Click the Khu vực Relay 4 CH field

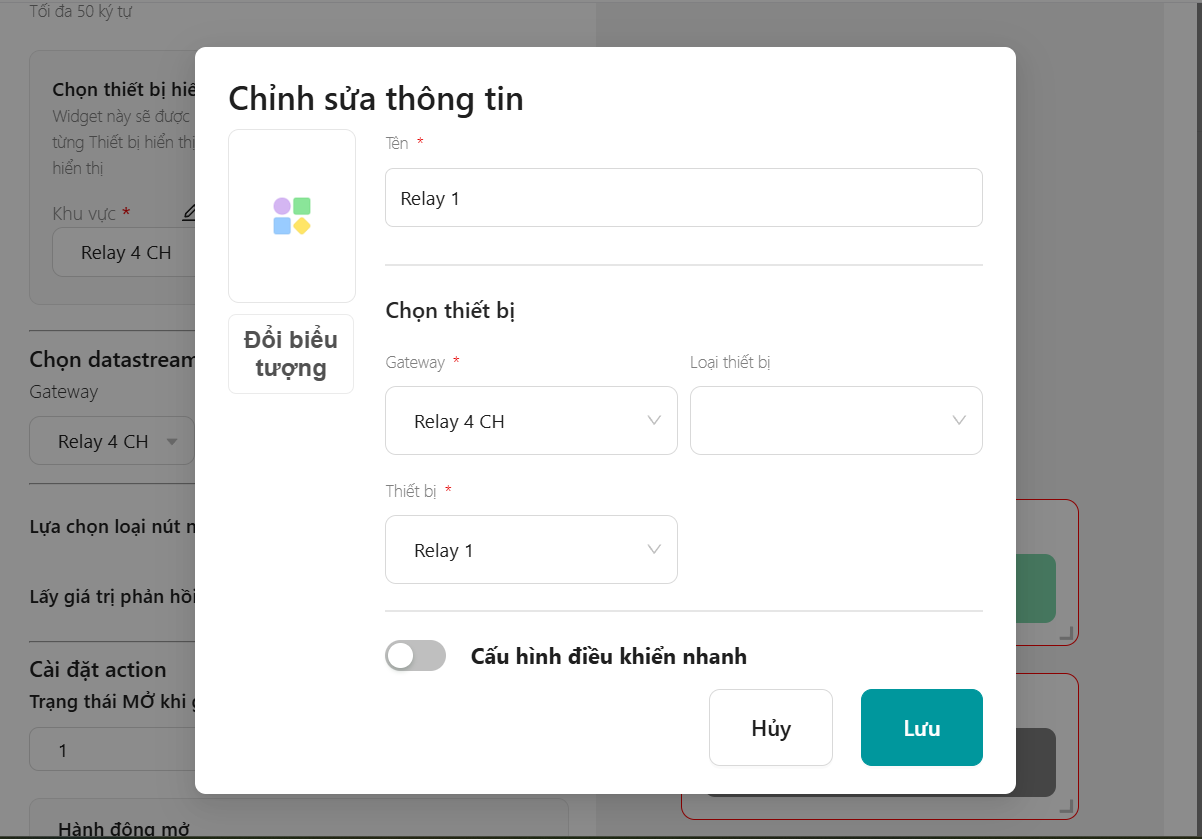coord(123,253)
